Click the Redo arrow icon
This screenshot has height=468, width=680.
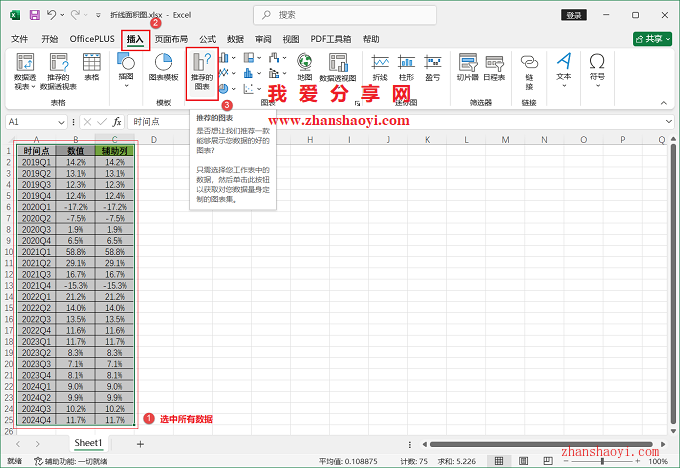[x=75, y=15]
